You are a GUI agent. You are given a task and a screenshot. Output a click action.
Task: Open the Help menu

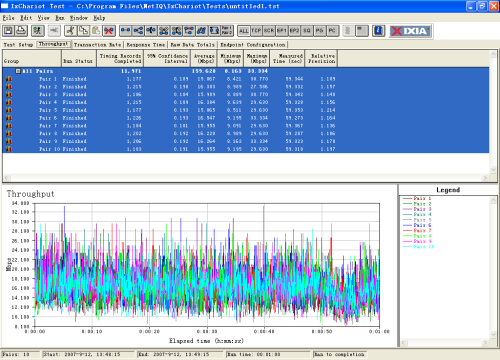(99, 18)
